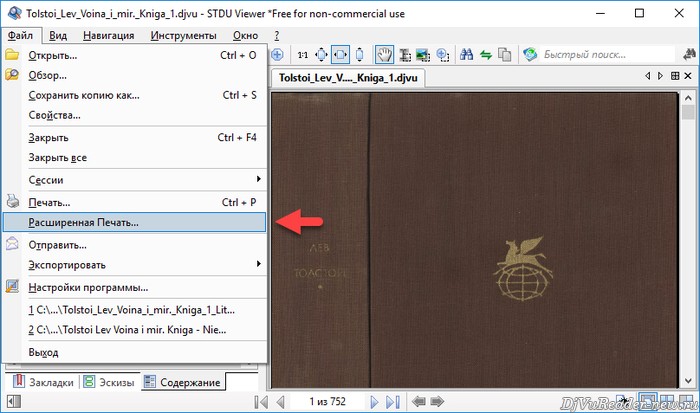Open the Вид menu
The image size is (700, 413).
pos(58,35)
